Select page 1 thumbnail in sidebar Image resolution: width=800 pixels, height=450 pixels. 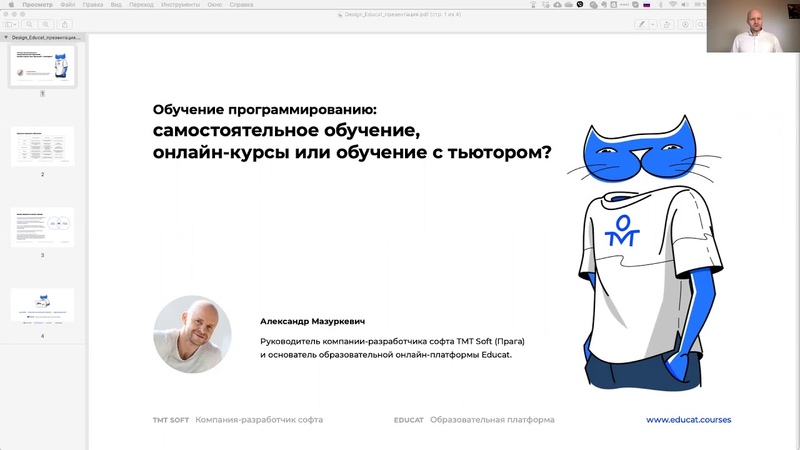point(42,65)
